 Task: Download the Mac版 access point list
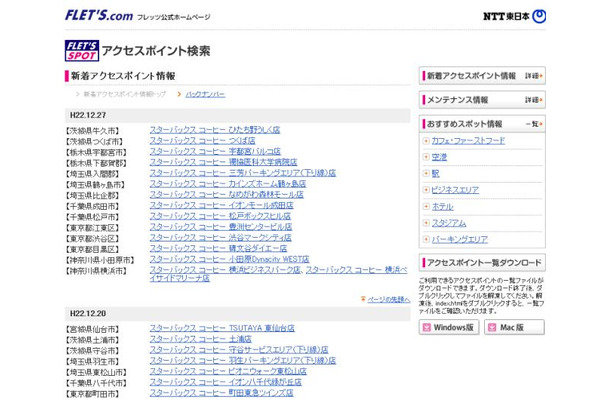514,327
